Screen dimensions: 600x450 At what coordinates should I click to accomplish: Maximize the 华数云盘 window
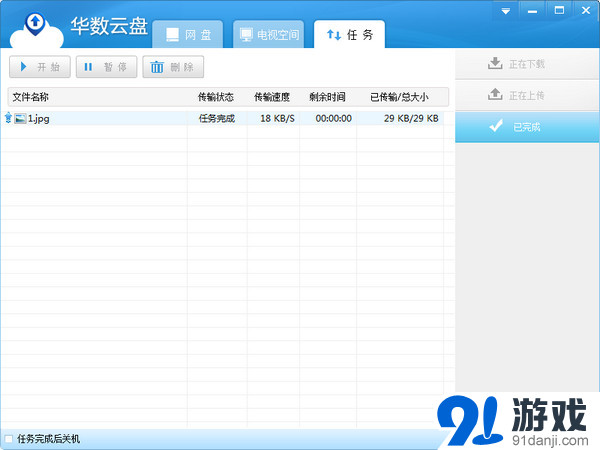tap(559, 11)
